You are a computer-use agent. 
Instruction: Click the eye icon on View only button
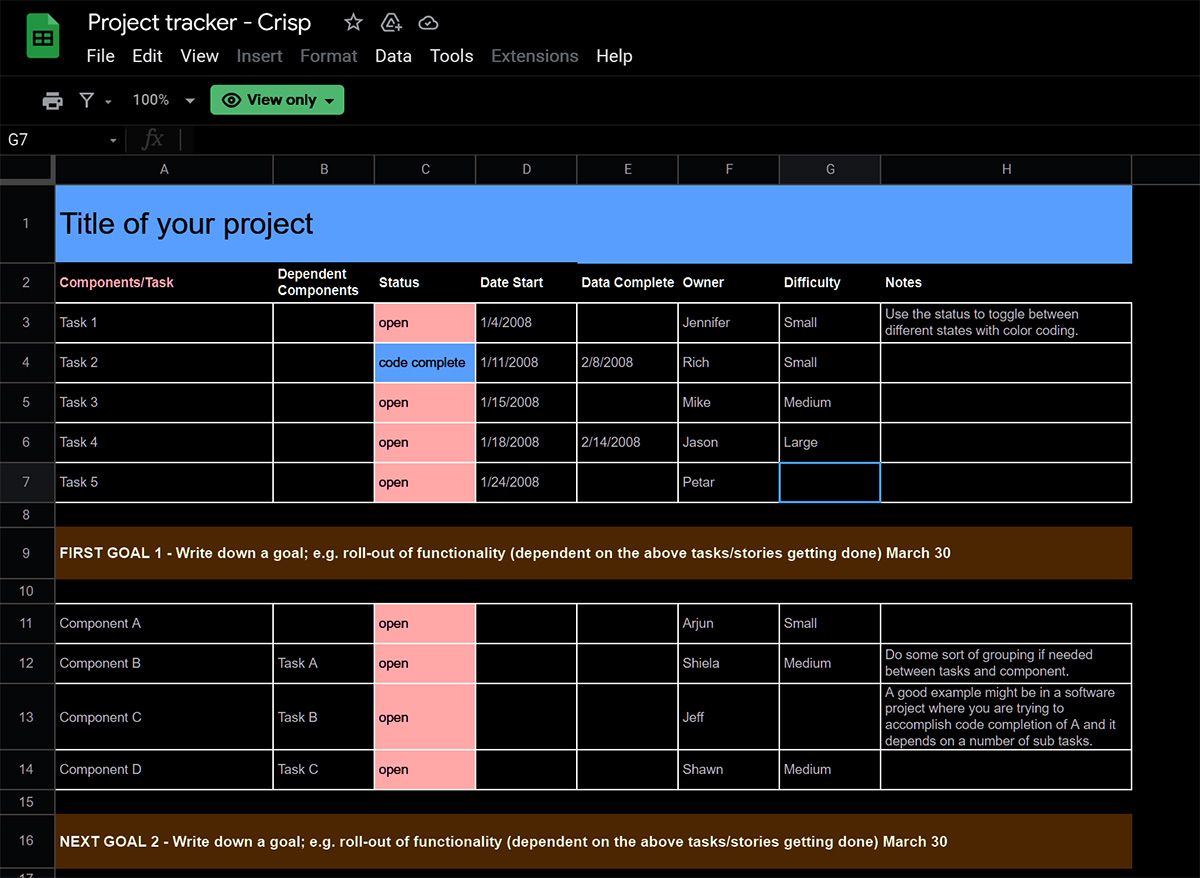tap(231, 100)
